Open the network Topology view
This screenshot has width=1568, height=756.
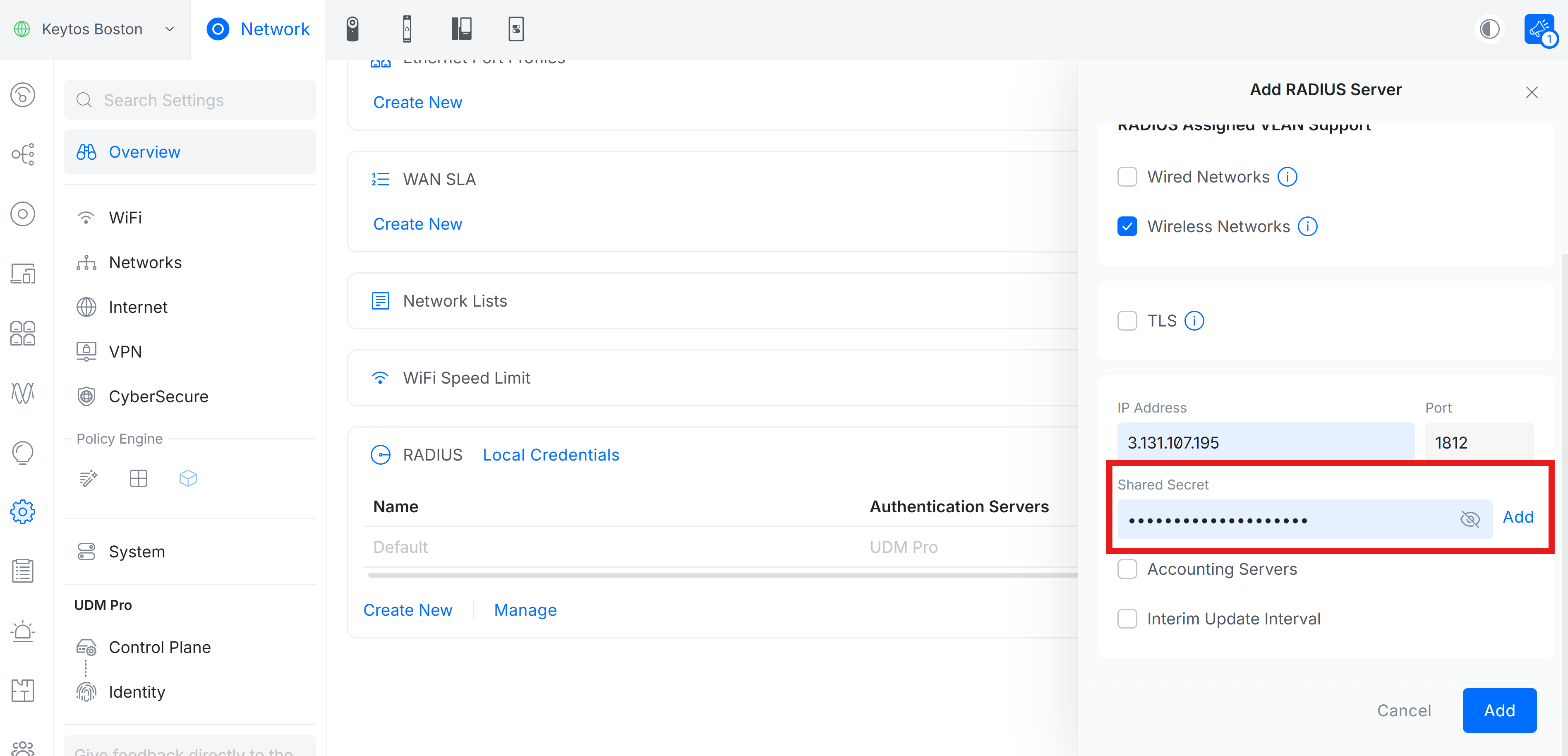[x=22, y=154]
